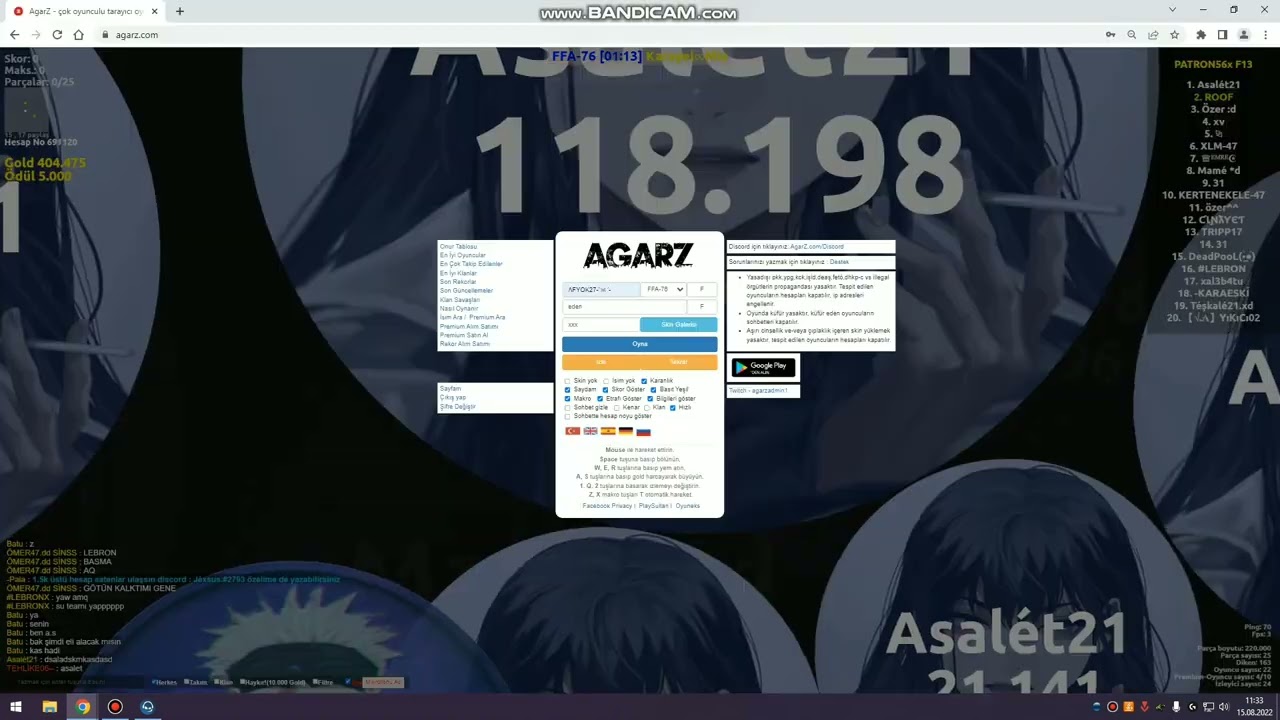Share this page using the share icon

point(1153,35)
